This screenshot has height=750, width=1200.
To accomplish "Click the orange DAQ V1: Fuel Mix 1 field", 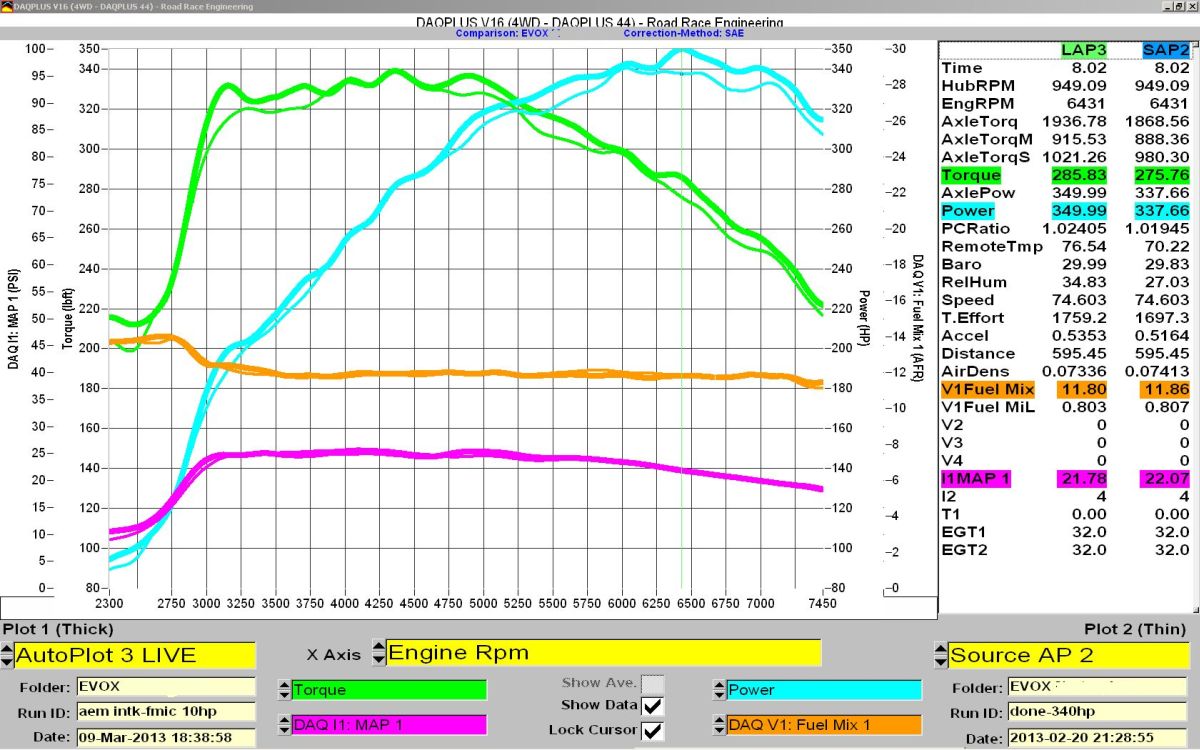I will [x=823, y=724].
